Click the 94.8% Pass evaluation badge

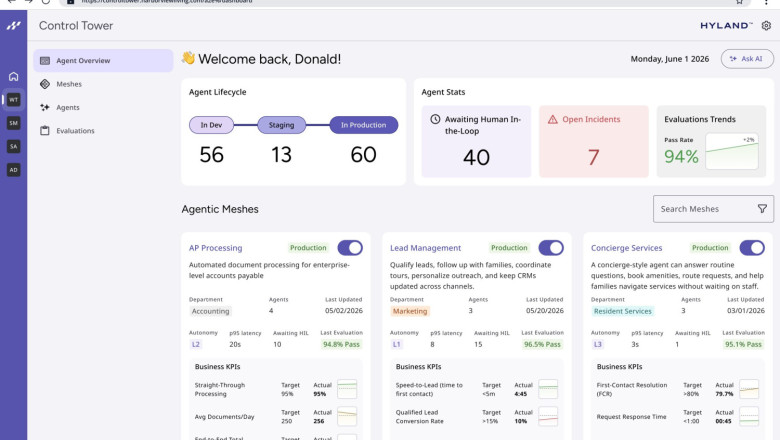(341, 344)
